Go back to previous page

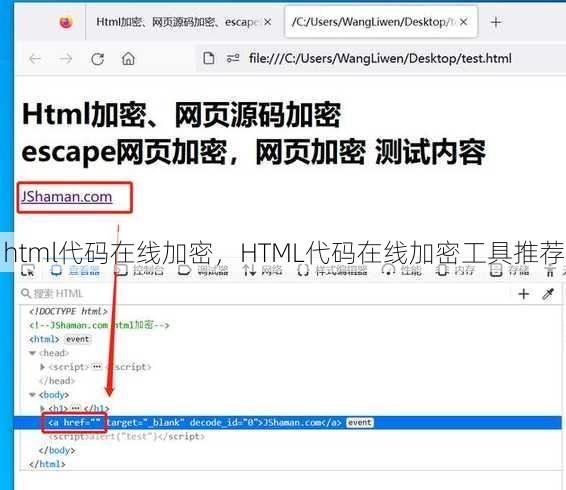coord(35,58)
